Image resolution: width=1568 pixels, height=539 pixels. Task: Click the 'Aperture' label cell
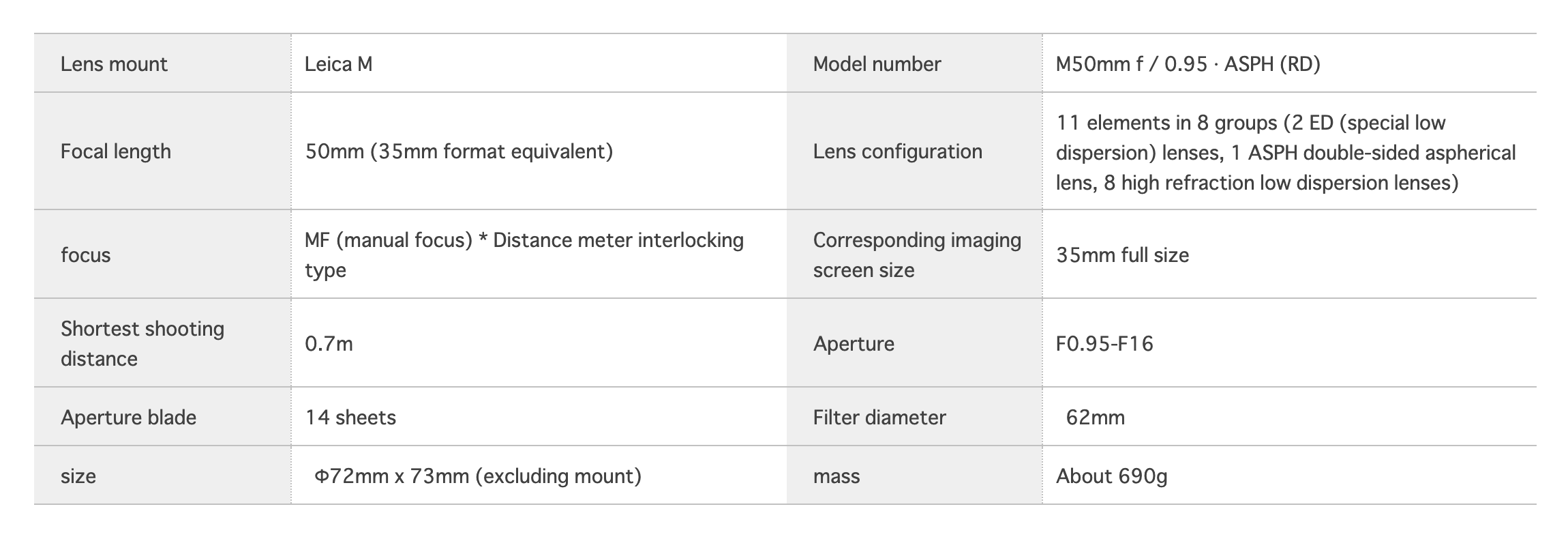914,343
